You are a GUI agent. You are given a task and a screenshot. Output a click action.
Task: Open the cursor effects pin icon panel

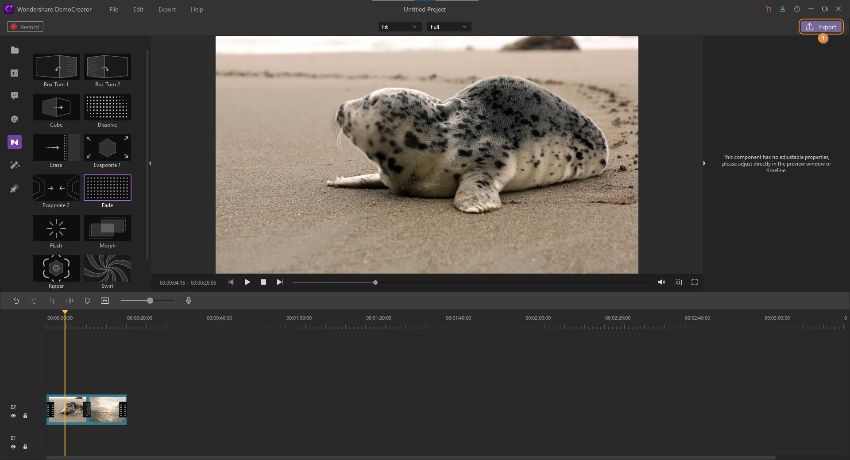click(15, 189)
